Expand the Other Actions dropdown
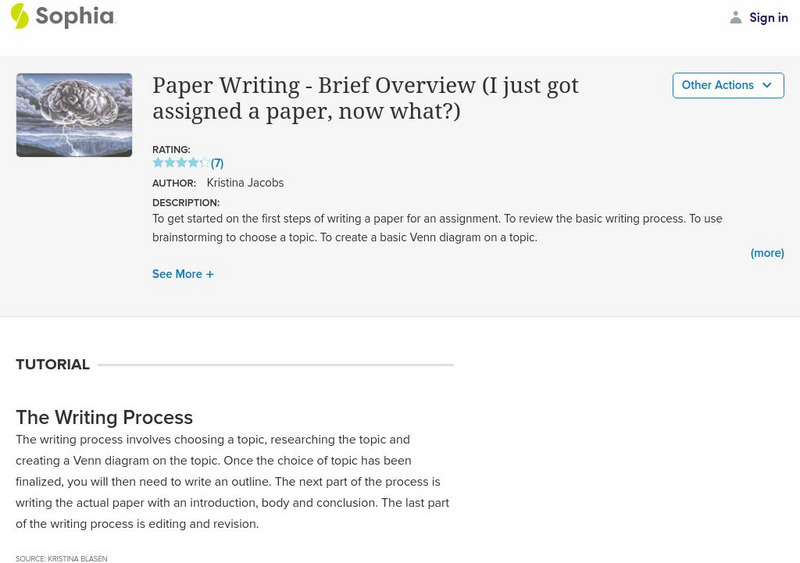 (727, 85)
